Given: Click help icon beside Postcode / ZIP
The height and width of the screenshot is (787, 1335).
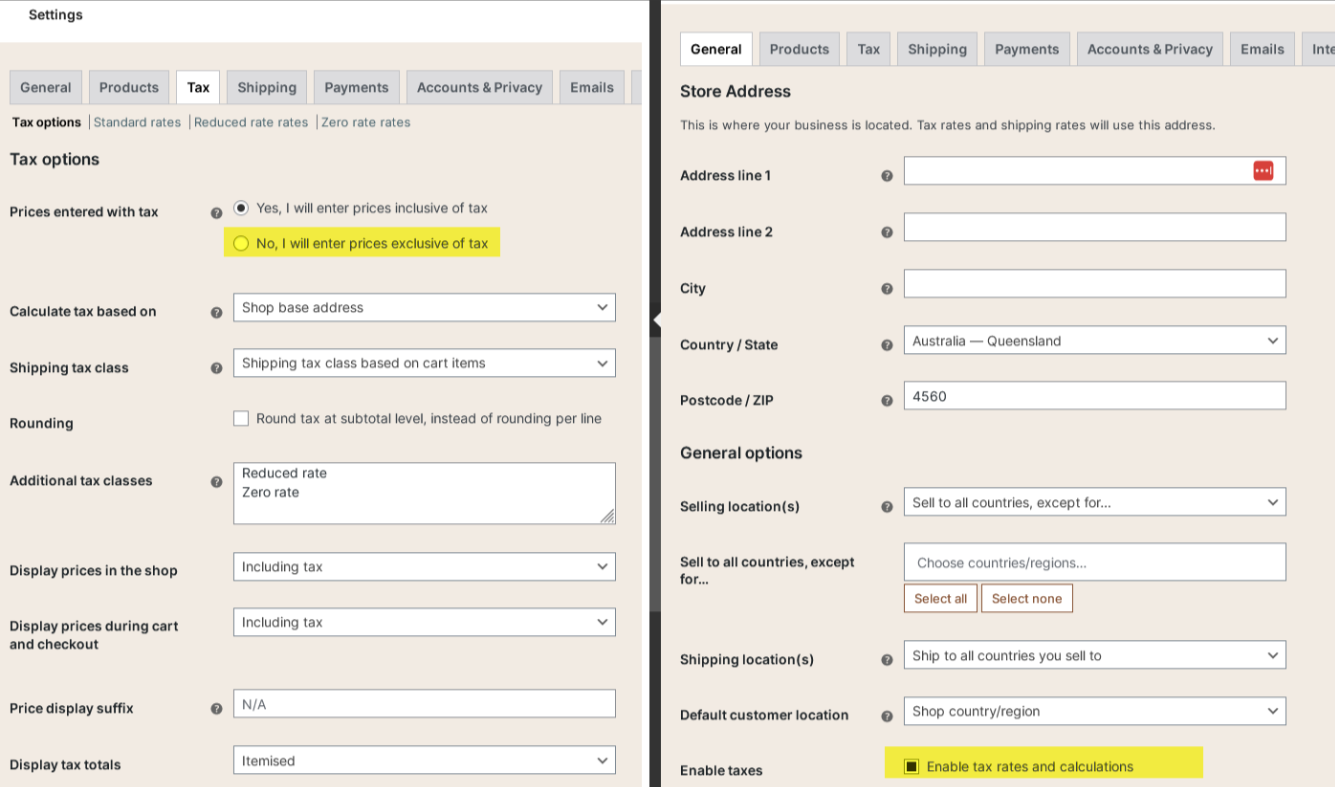Looking at the screenshot, I should click(x=886, y=401).
